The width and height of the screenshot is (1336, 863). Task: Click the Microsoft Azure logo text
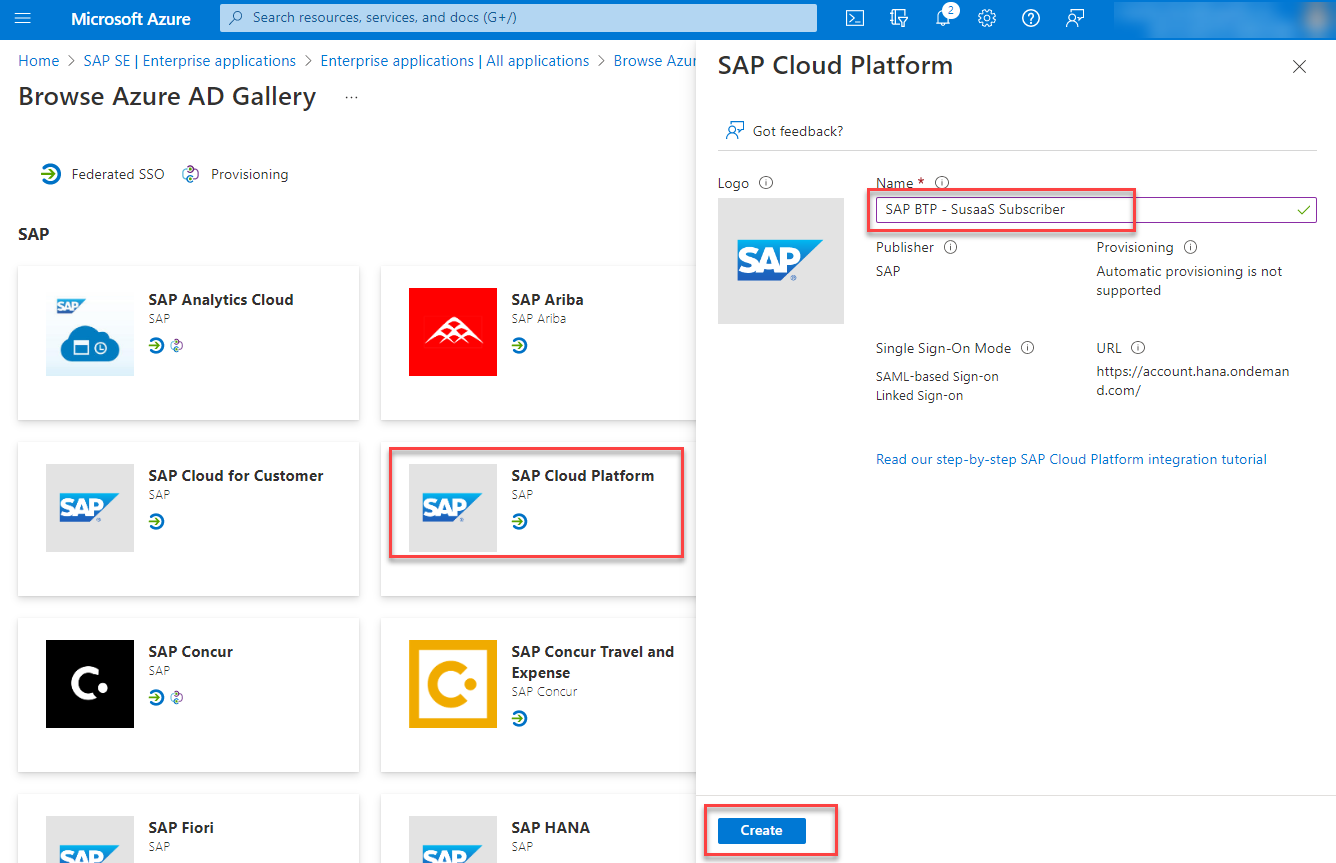131,18
